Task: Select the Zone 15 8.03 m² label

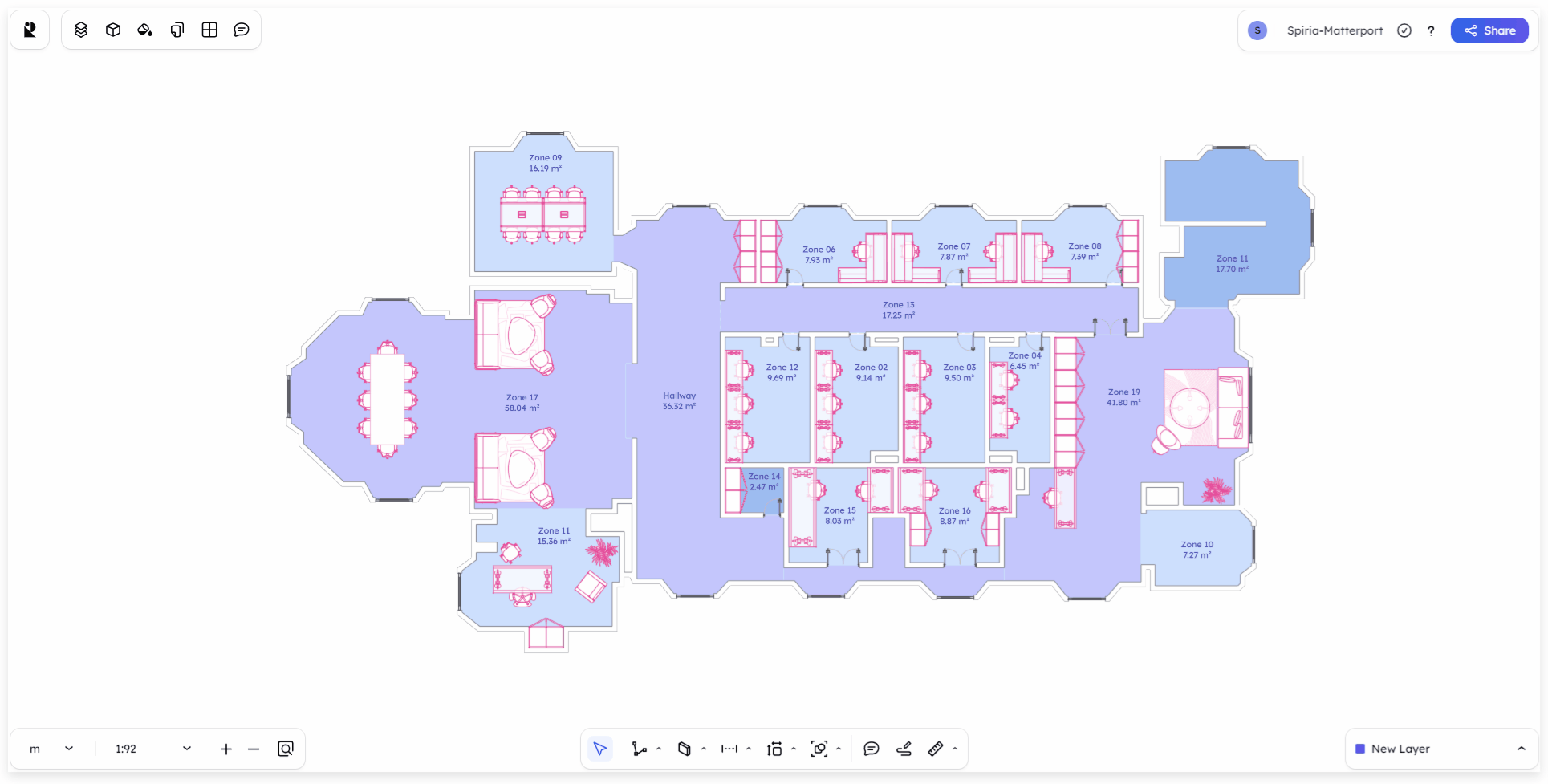Action: (840, 515)
